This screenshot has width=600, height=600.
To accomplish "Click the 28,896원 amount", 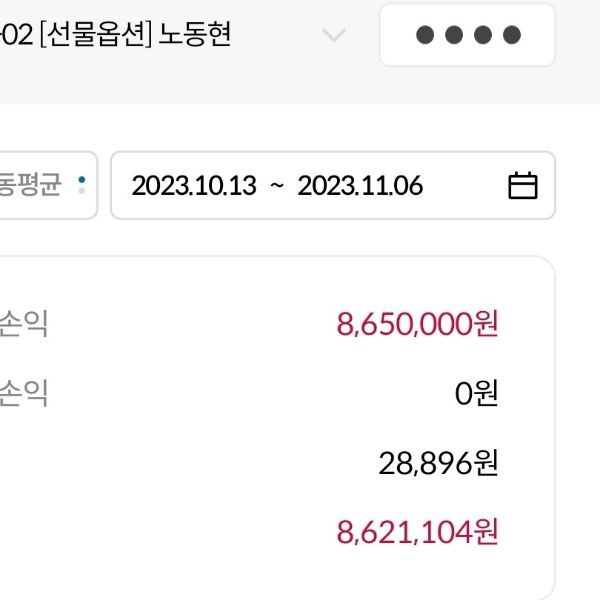I will pos(438,463).
